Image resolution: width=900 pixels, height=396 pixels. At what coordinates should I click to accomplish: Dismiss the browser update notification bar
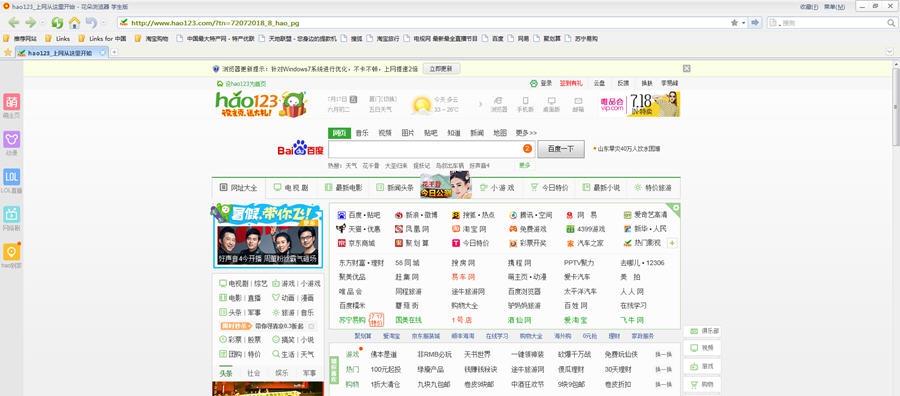686,68
